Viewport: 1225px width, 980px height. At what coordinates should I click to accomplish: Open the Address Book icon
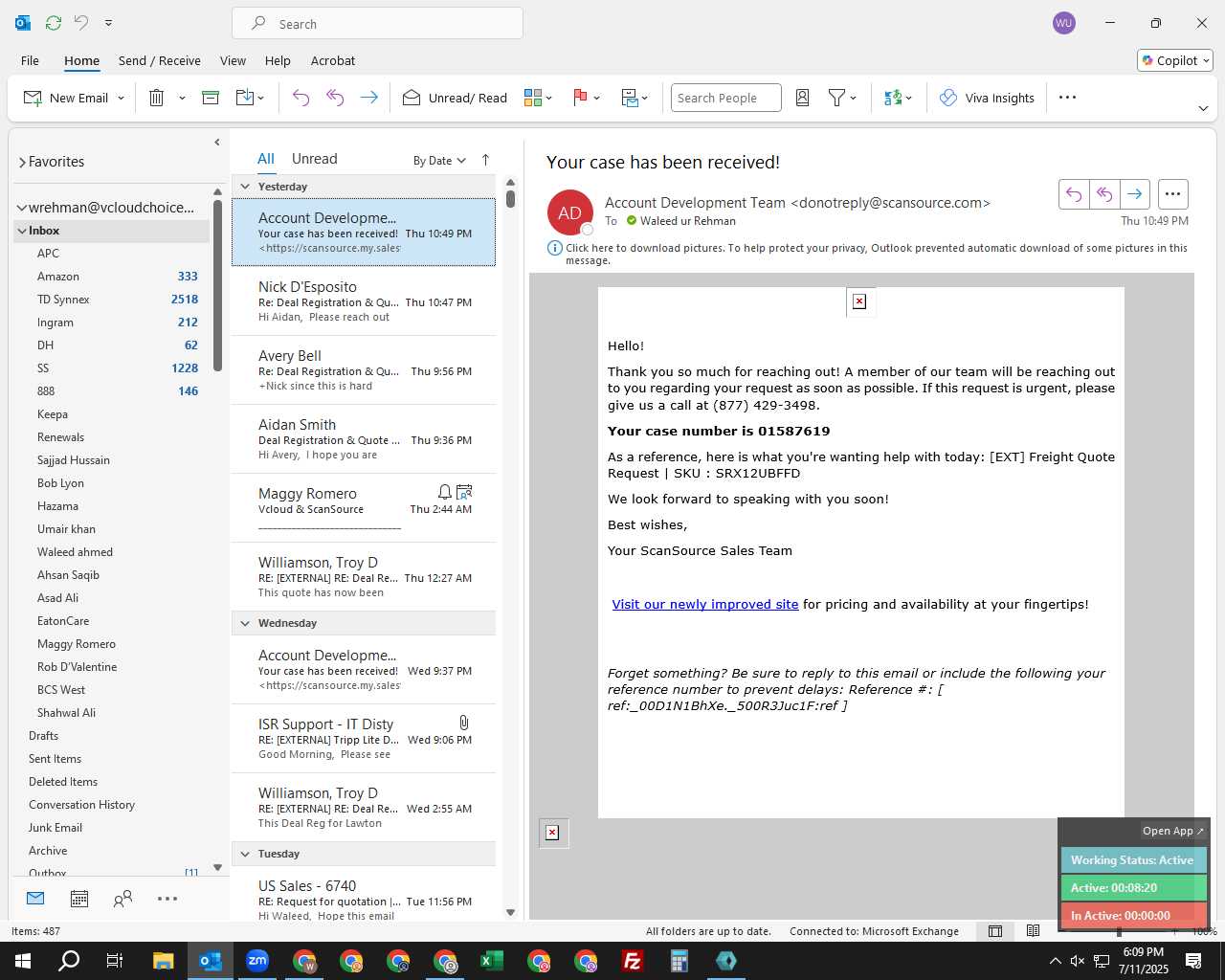coord(803,98)
